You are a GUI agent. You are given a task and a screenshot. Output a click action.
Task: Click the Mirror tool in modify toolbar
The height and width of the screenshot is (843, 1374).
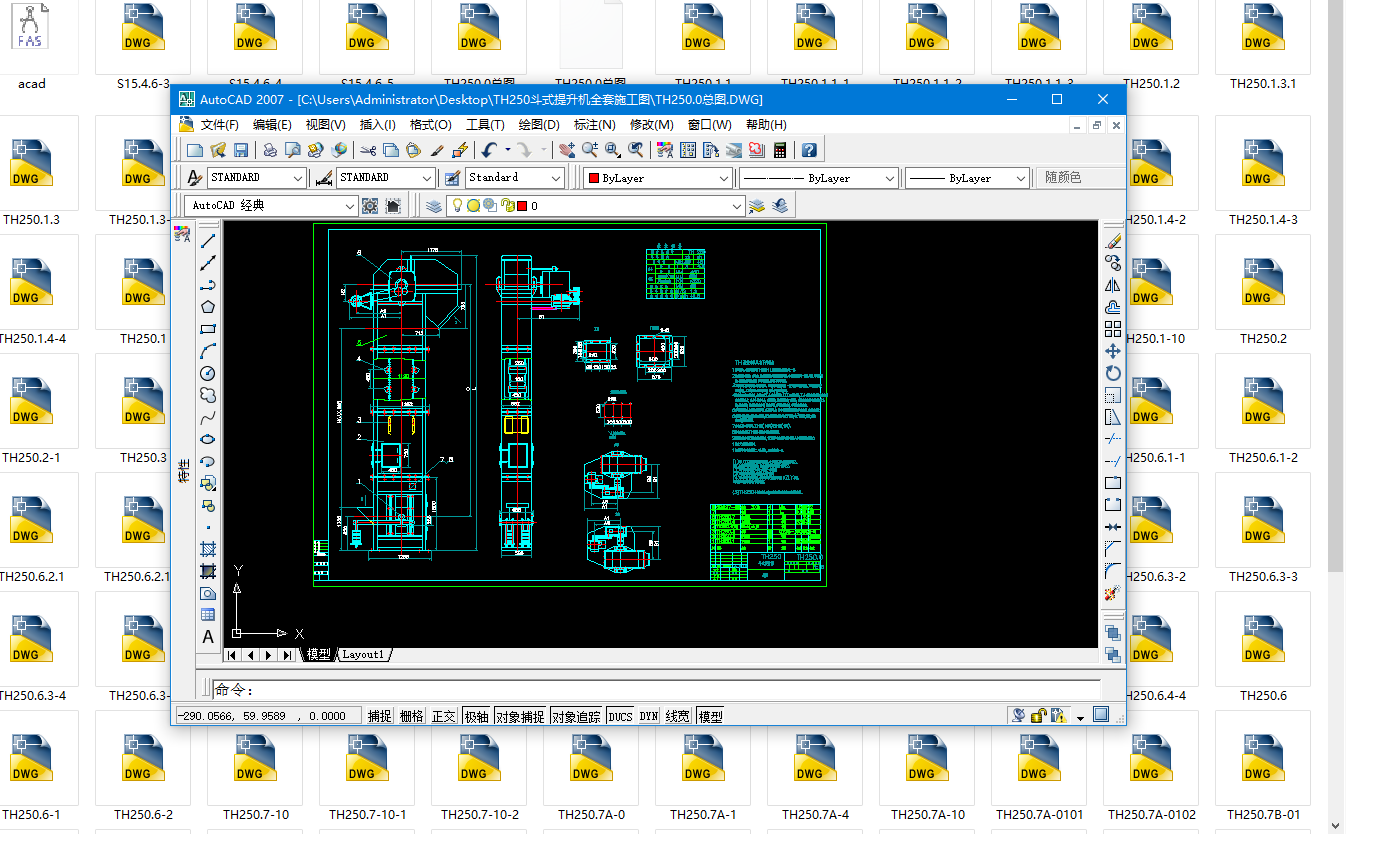point(1112,285)
